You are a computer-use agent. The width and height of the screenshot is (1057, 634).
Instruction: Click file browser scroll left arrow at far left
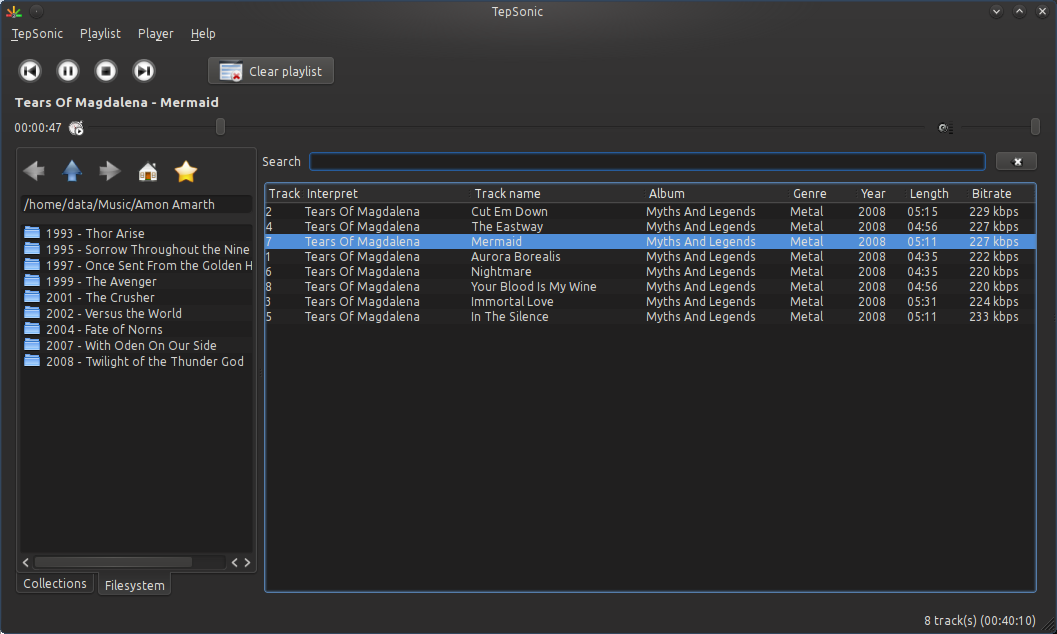coord(26,562)
